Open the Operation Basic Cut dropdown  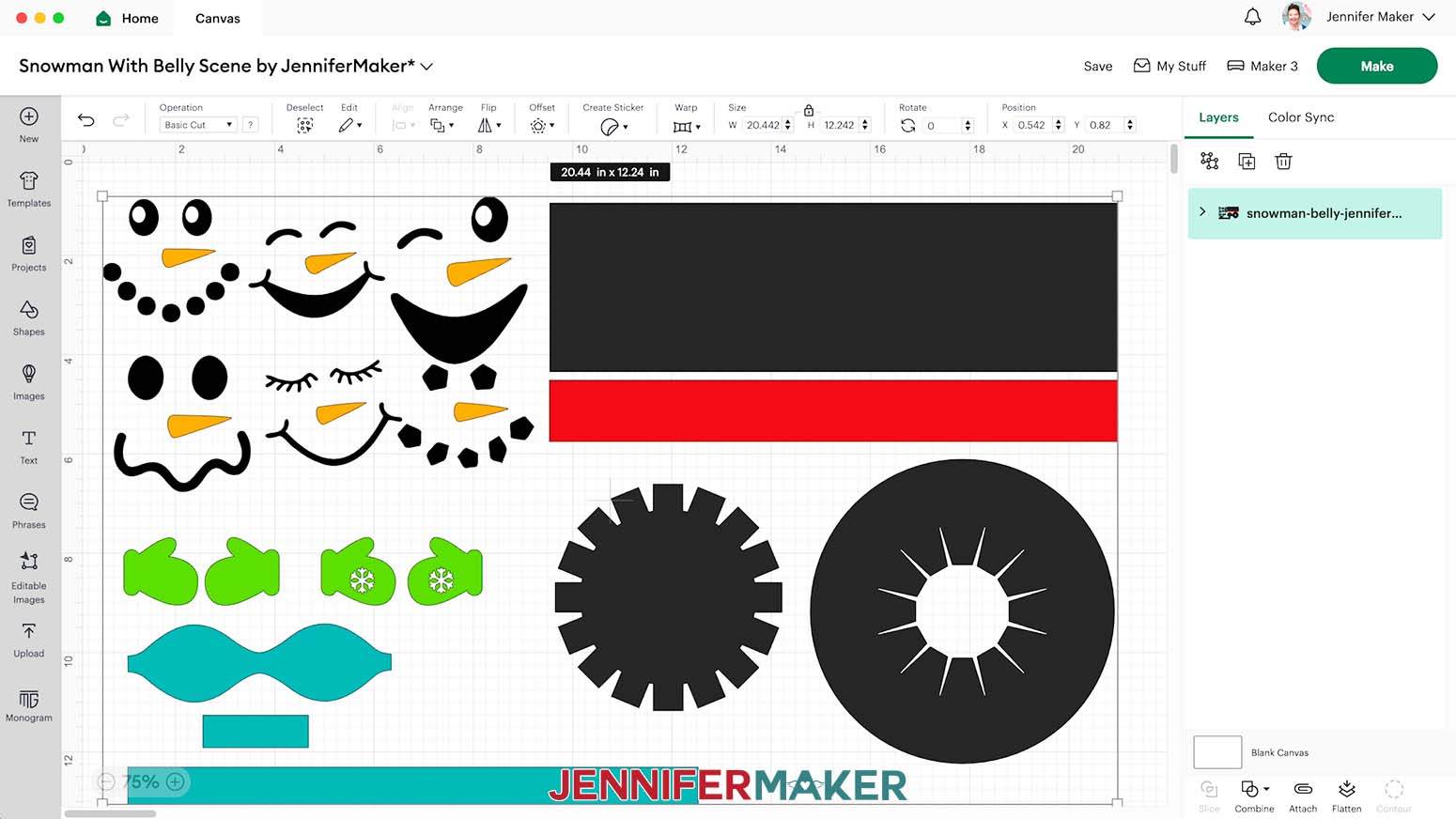(197, 125)
